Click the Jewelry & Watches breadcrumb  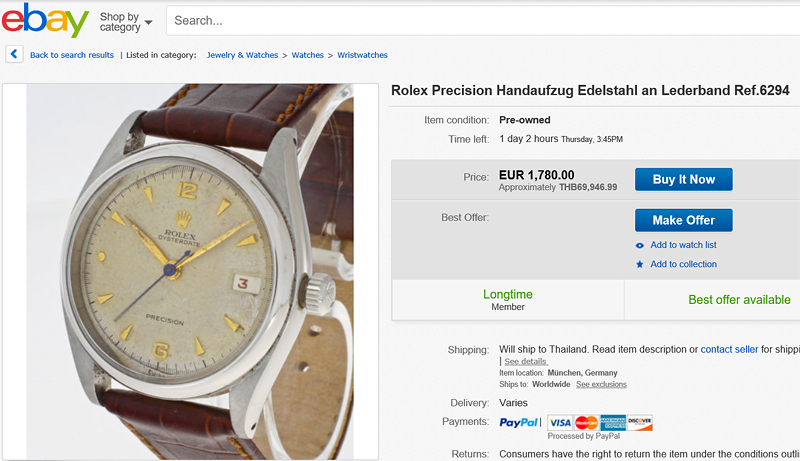(x=242, y=55)
